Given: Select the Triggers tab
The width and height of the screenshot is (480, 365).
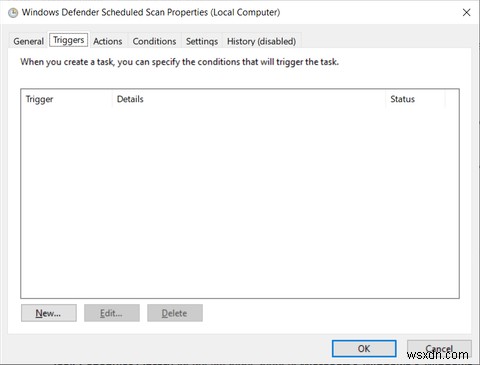Looking at the screenshot, I should [x=69, y=40].
